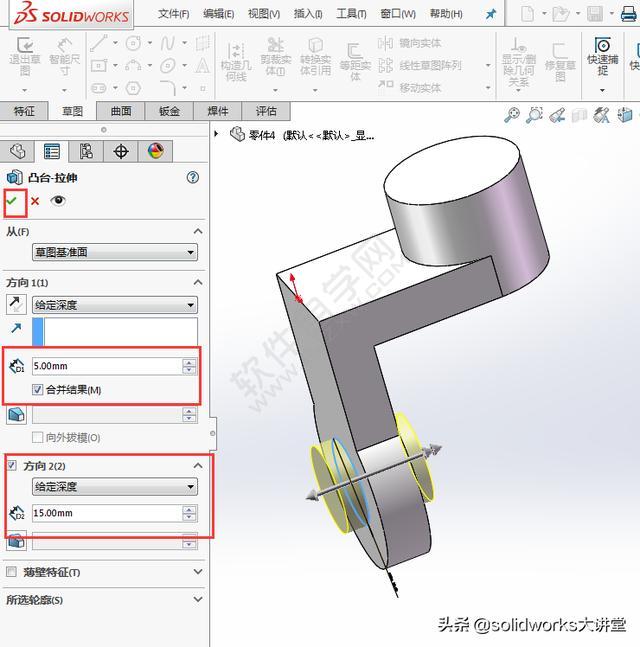
Task: Click the green OK checkmark
Action: (12, 201)
